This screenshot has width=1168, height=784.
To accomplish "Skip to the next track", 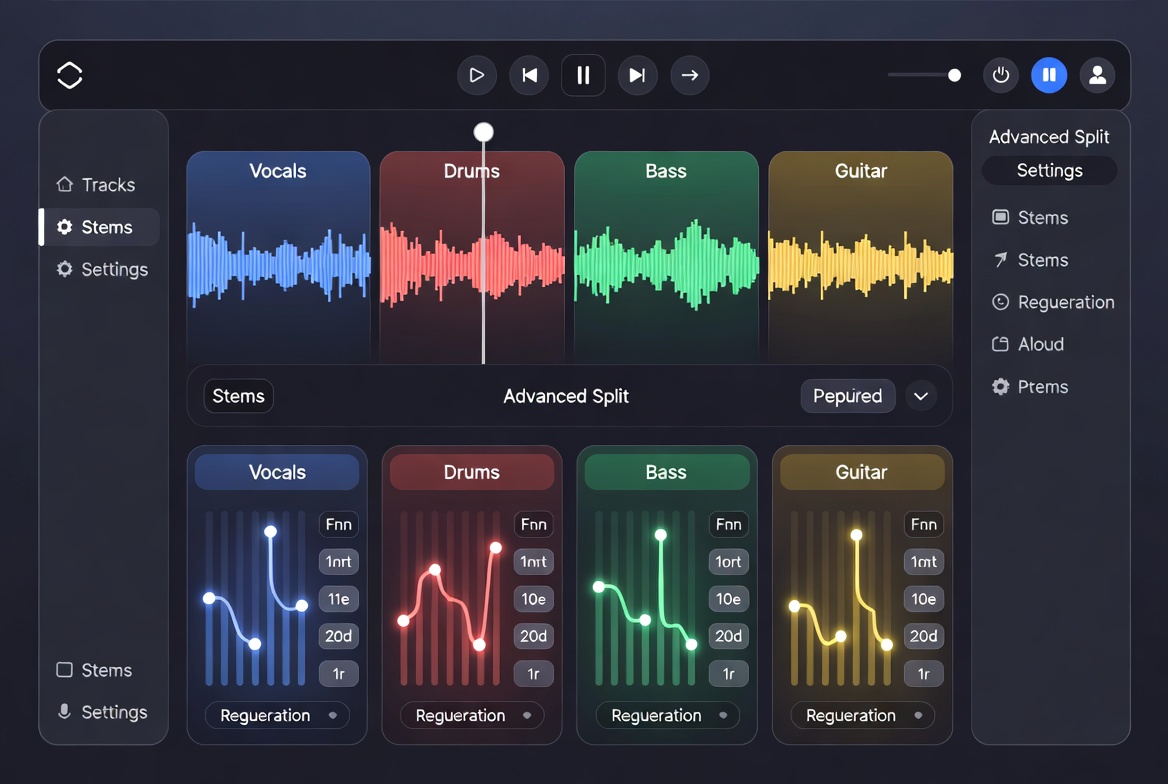I will (x=637, y=75).
